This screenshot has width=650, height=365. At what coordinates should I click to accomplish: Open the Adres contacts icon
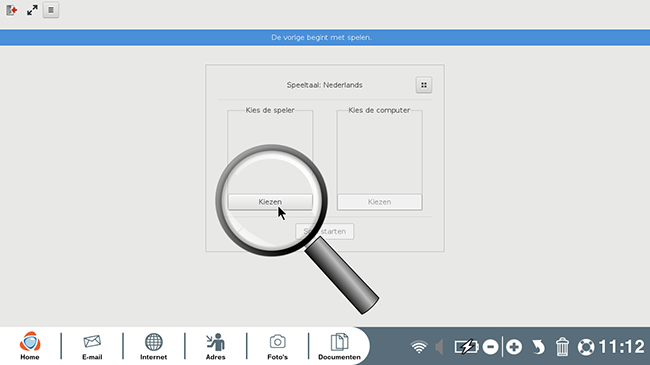pos(216,346)
